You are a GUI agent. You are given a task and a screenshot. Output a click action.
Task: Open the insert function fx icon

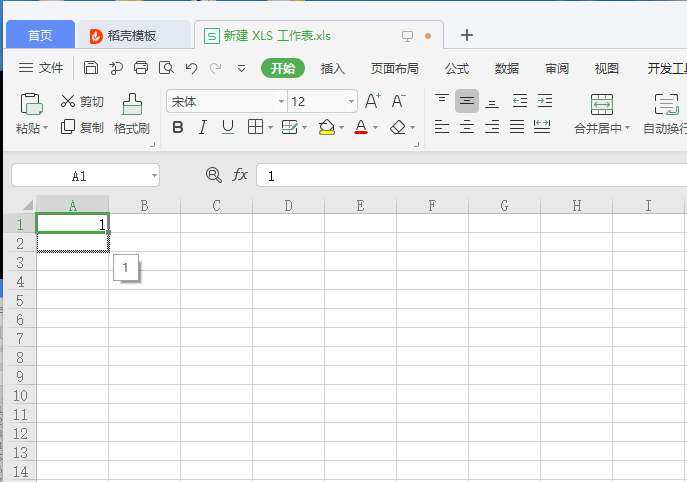[240, 175]
